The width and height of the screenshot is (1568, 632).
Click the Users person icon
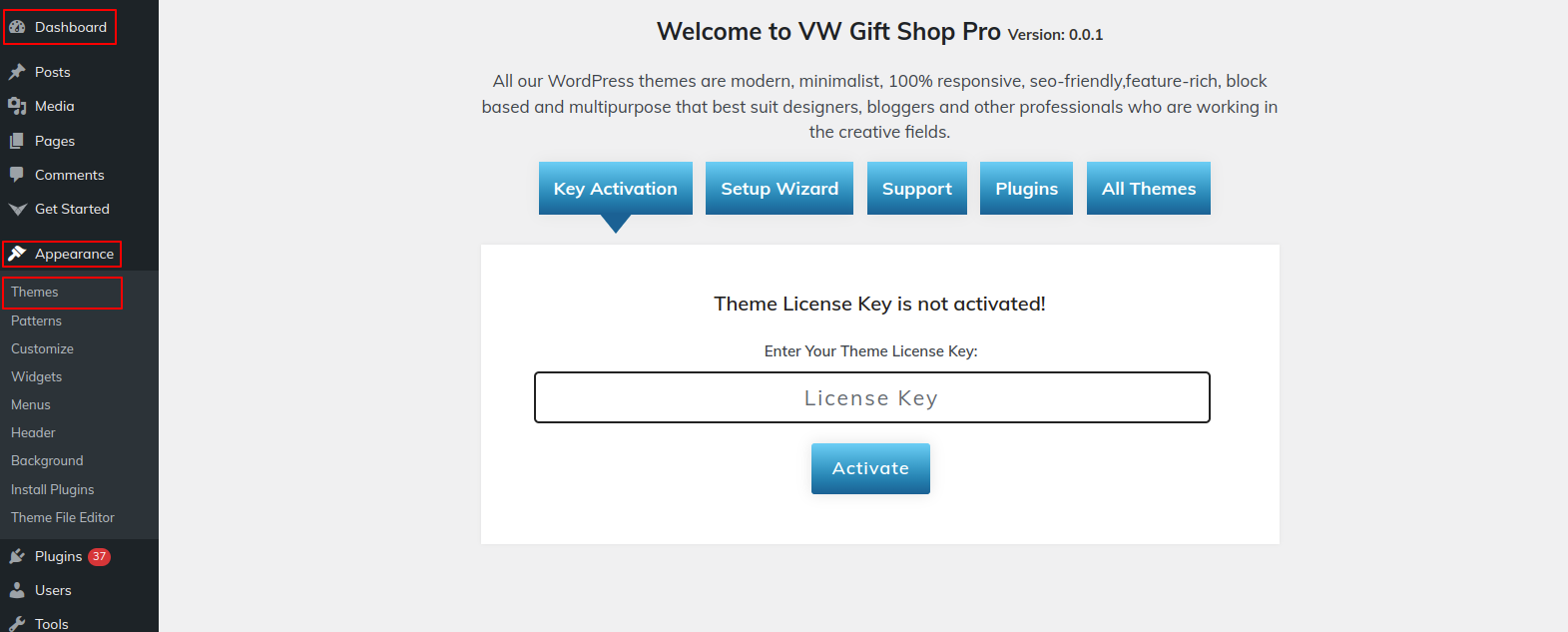pyautogui.click(x=17, y=590)
